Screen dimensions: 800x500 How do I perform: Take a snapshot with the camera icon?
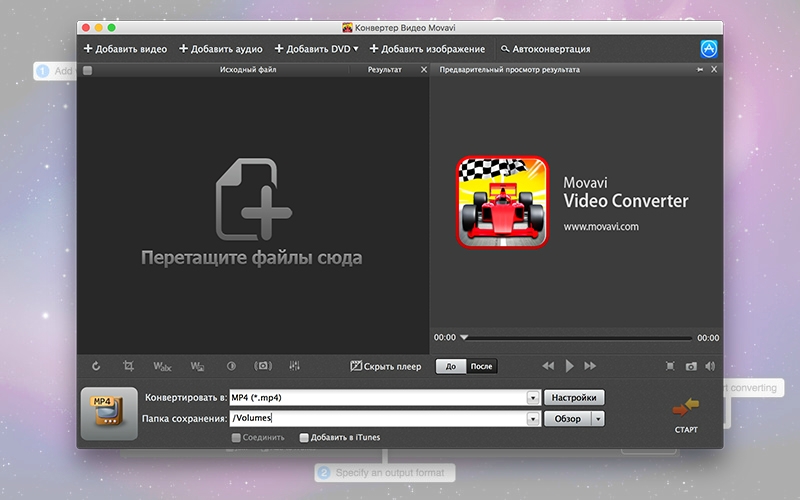coord(691,366)
